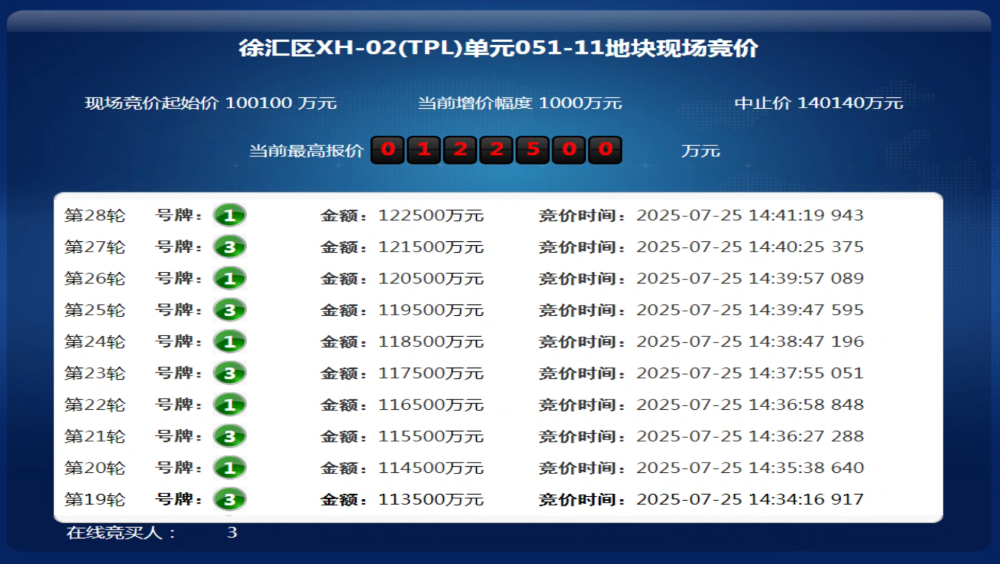Click 现场竞价起始价 100100 万元 text
Screen dimensions: 1000x564
(x=210, y=103)
